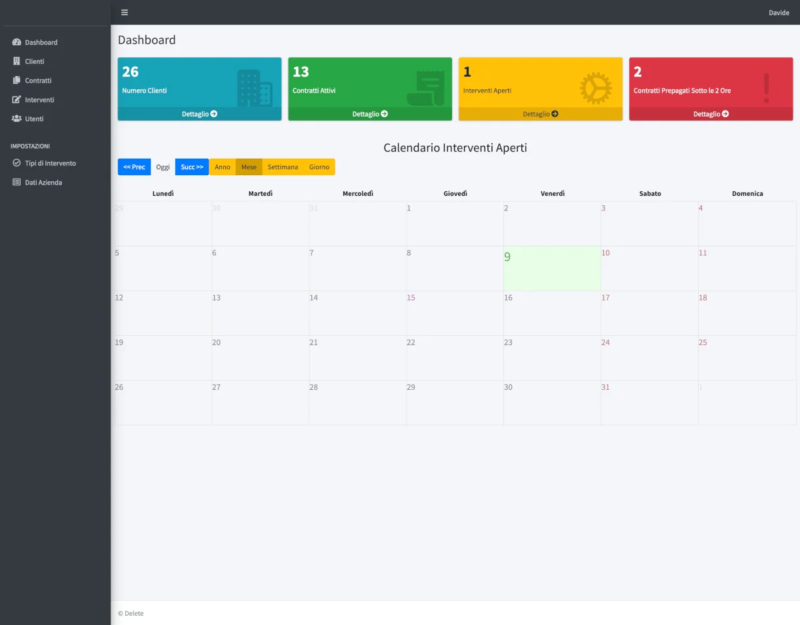Image resolution: width=800 pixels, height=625 pixels.
Task: Collapse the sidebar with the hamburger icon
Action: pos(124,13)
